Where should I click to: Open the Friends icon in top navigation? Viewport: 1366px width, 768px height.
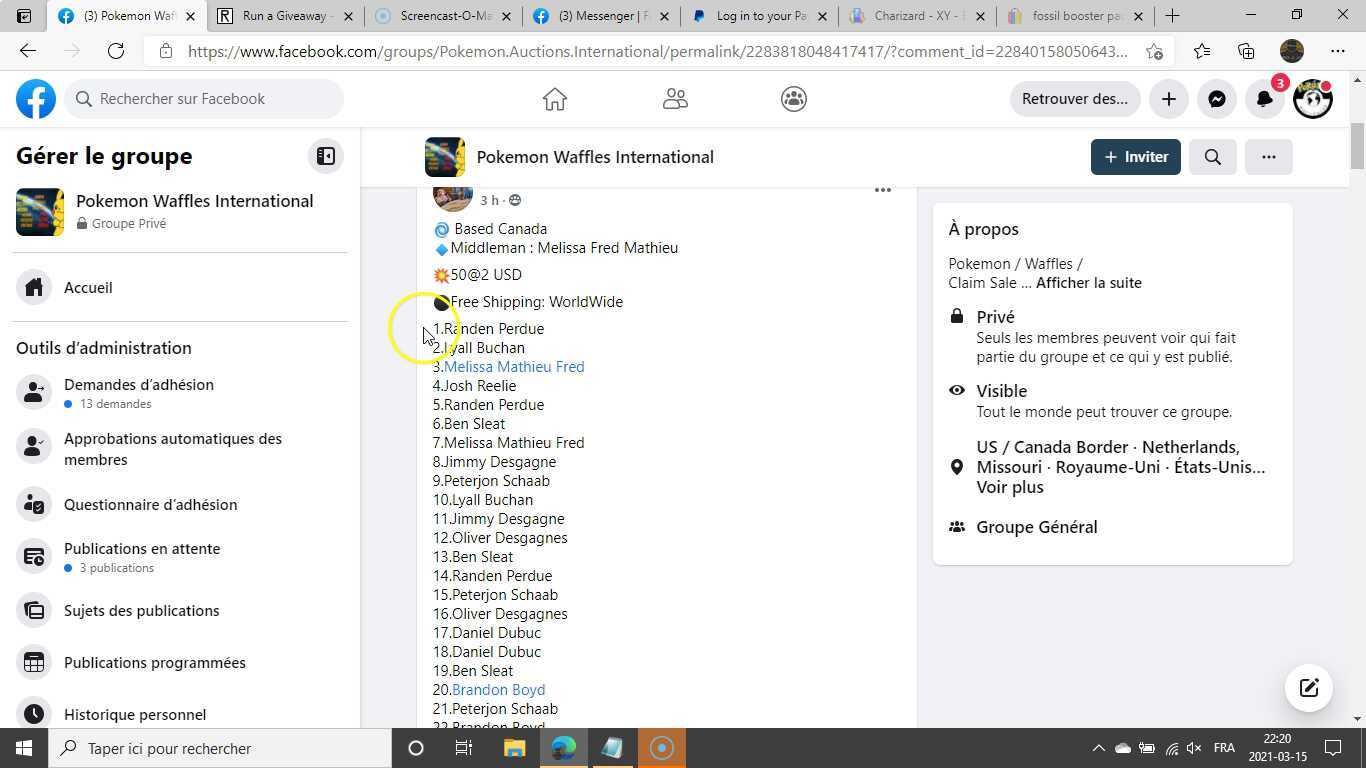click(x=675, y=99)
